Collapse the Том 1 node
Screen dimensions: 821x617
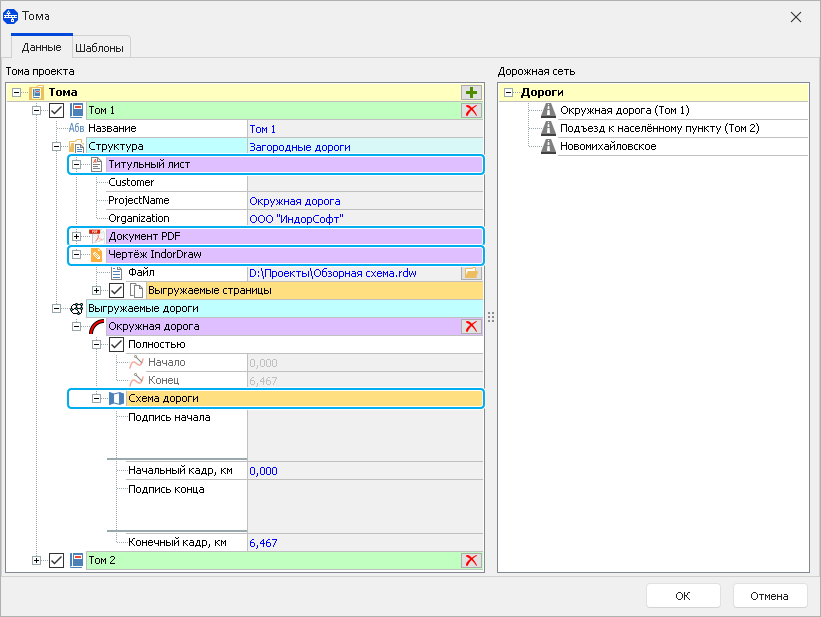[36, 111]
